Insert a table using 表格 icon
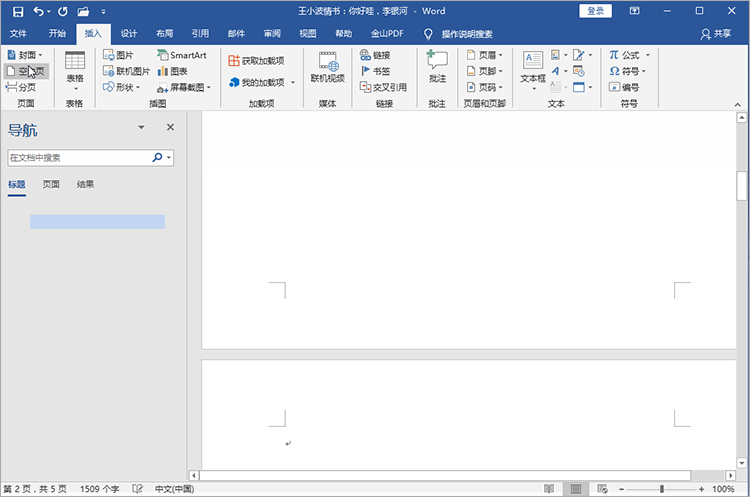 tap(75, 67)
